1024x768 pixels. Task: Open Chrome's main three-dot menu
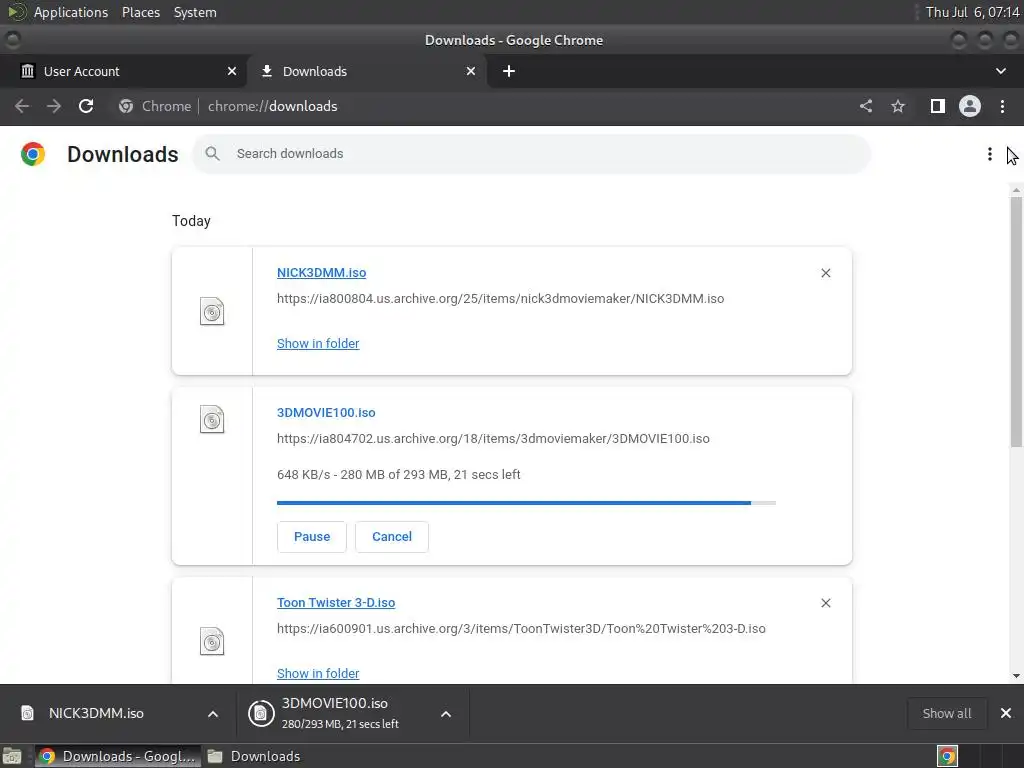[1002, 106]
